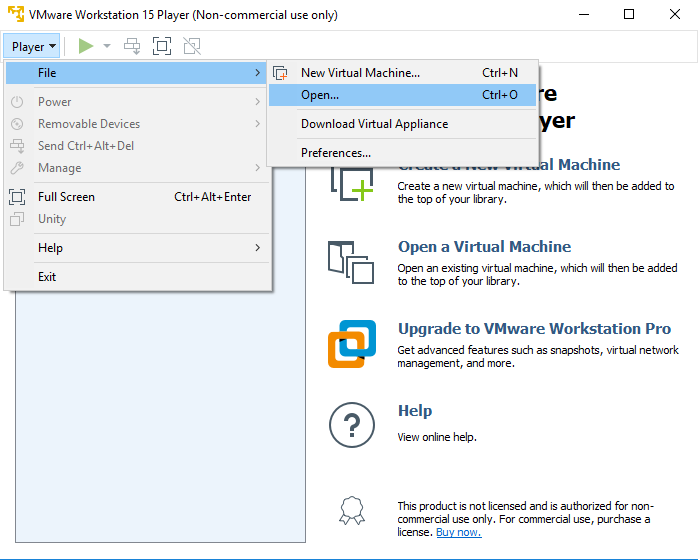This screenshot has width=698, height=560.
Task: Expand the File submenu chevron
Action: coord(257,73)
